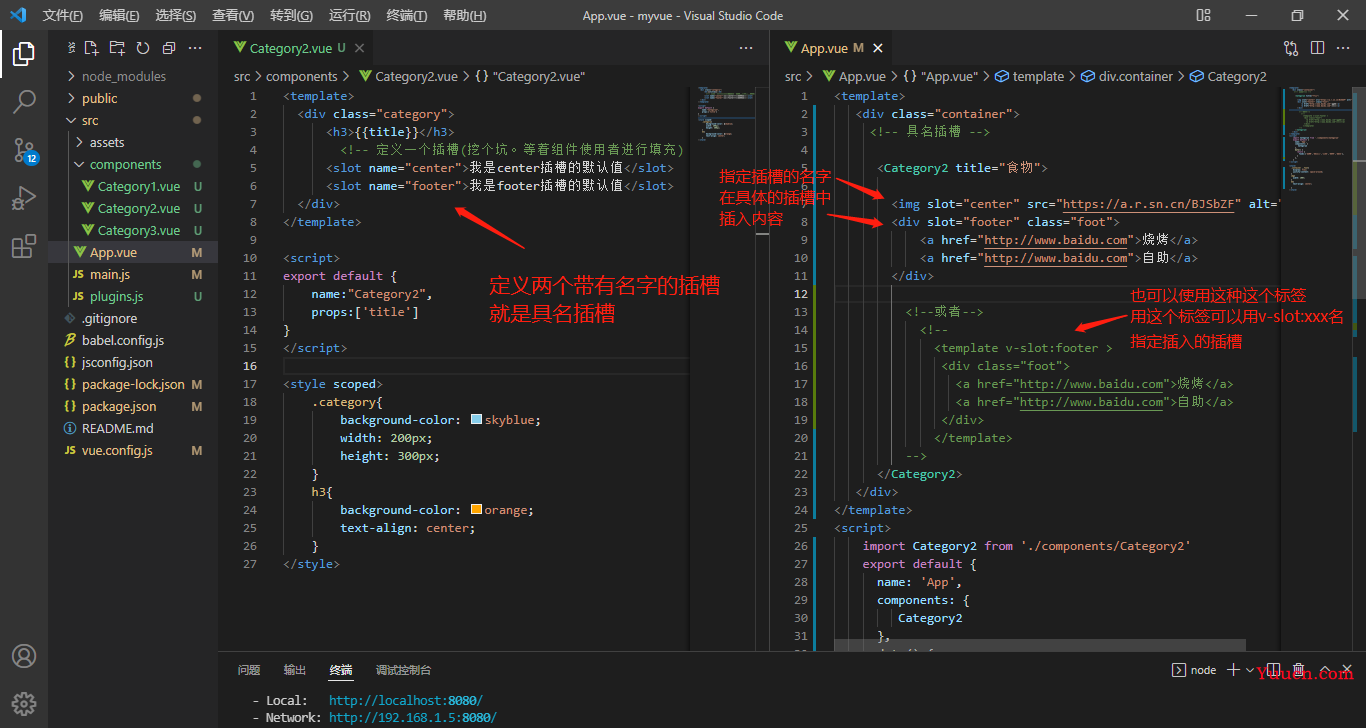1366x728 pixels.
Task: Switch to the 问题 panel tab
Action: pos(249,670)
